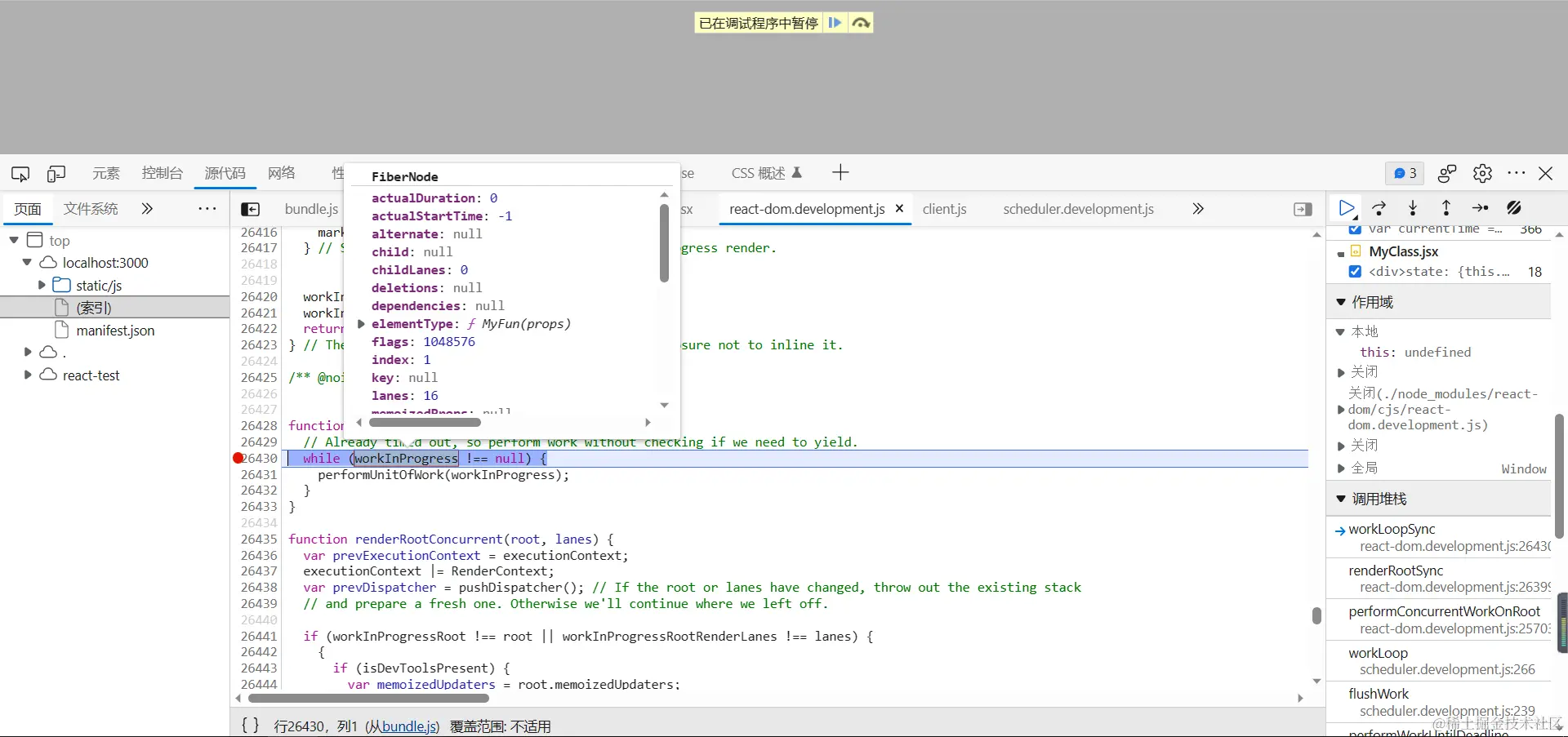Click the FiberNode popup vertical scrollbar

tap(664, 242)
